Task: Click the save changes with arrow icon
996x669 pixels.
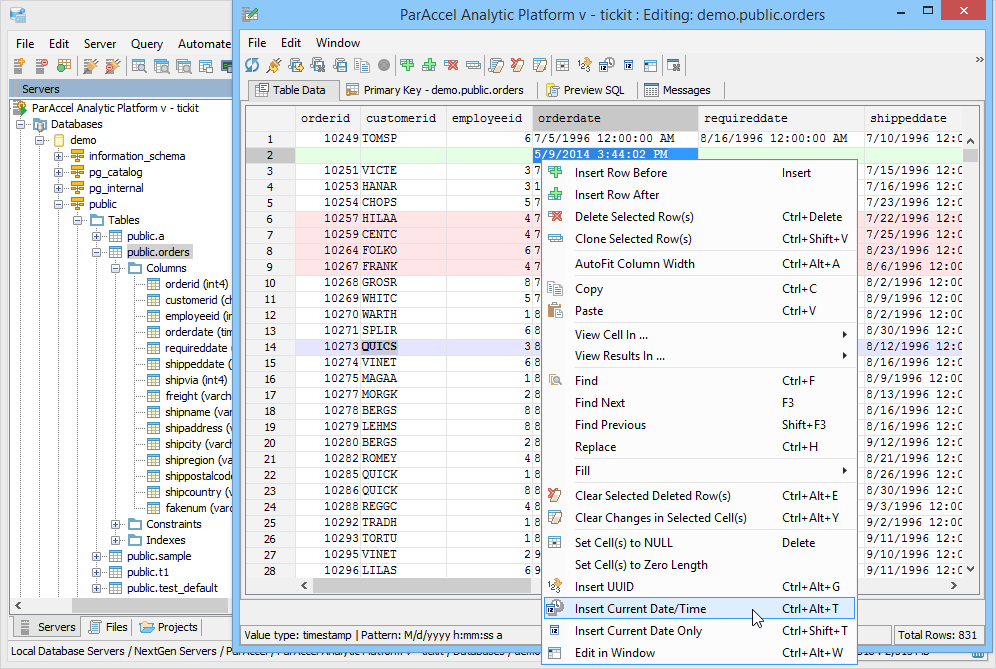Action: tap(295, 65)
